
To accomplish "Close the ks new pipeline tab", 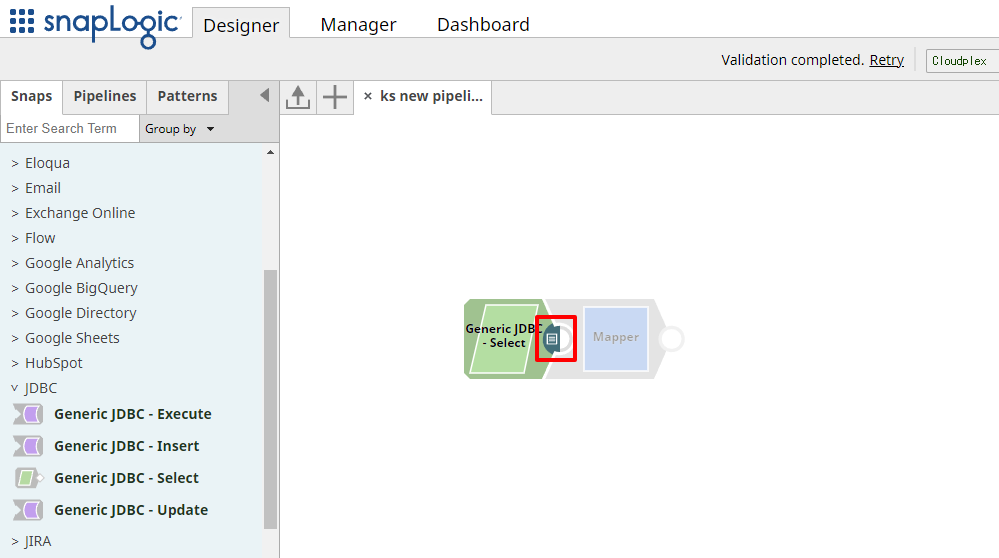I will (x=368, y=96).
